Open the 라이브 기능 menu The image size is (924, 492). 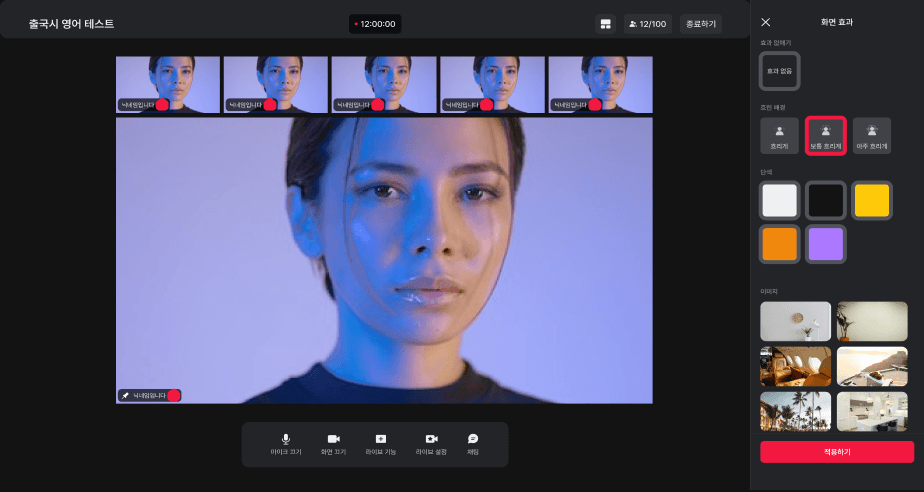click(x=381, y=444)
